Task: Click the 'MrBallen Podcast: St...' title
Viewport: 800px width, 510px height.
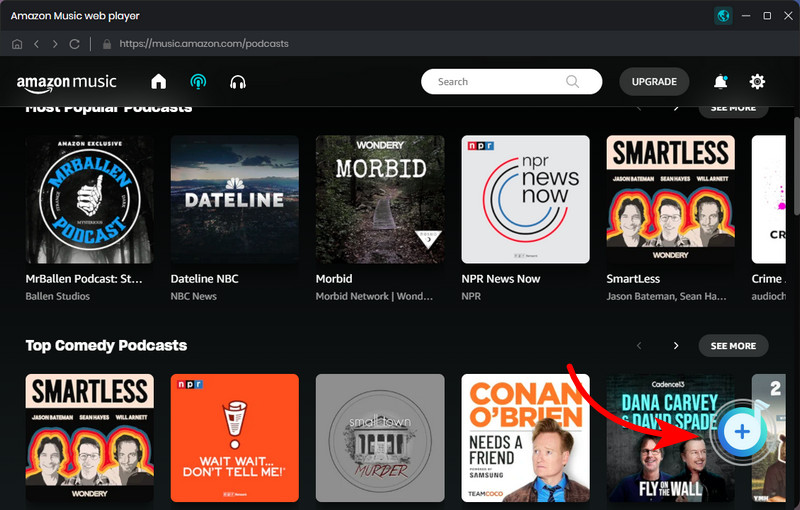Action: coord(84,279)
